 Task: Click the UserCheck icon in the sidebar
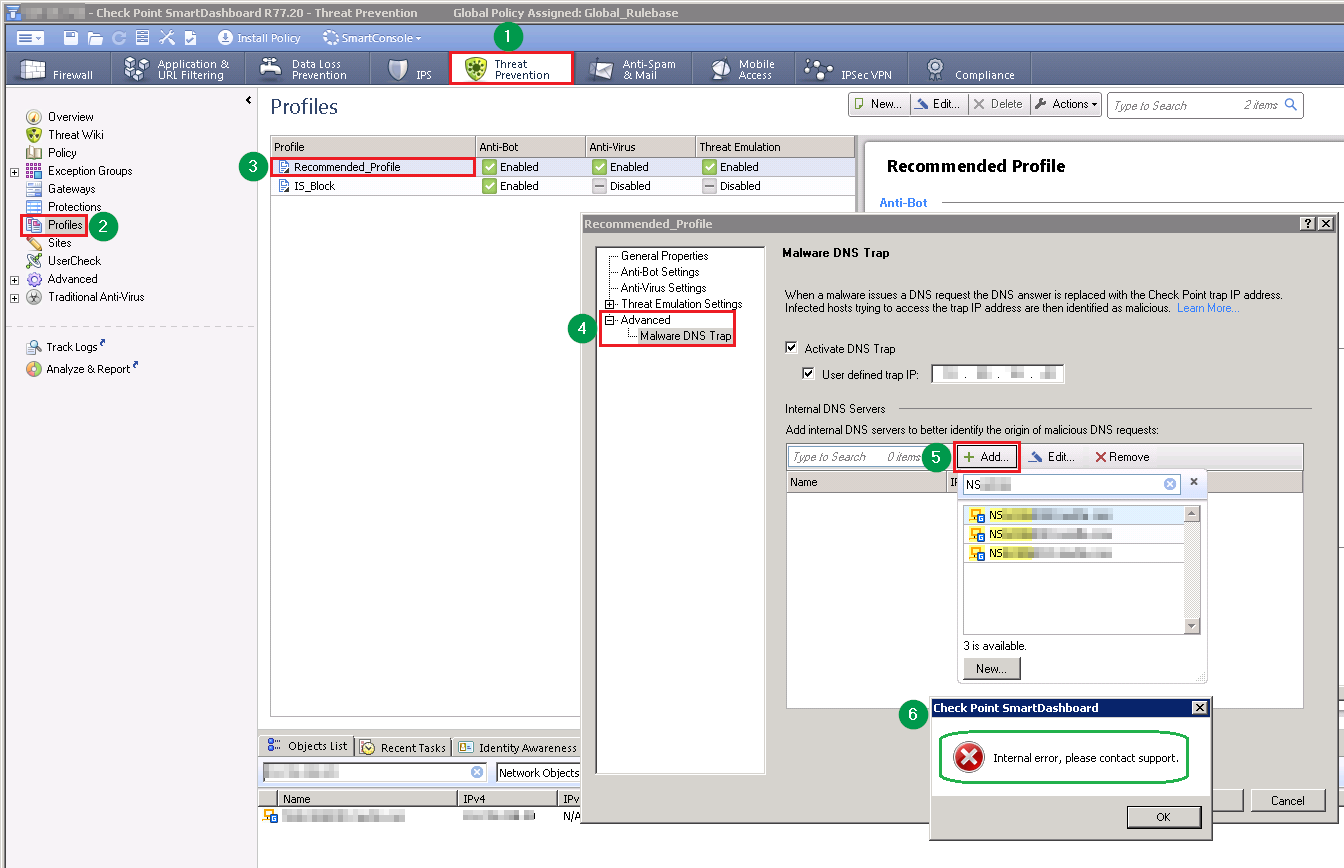pyautogui.click(x=34, y=261)
